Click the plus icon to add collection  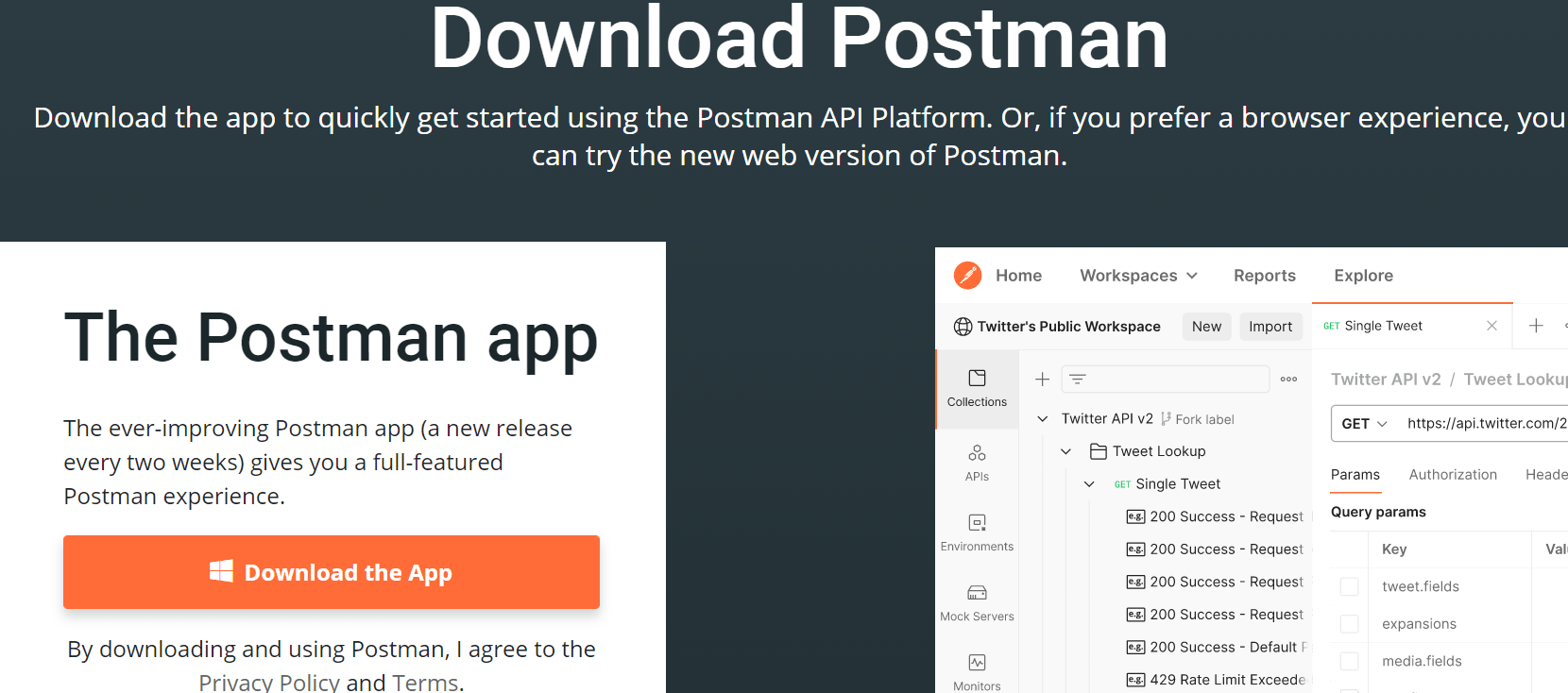(x=1042, y=379)
